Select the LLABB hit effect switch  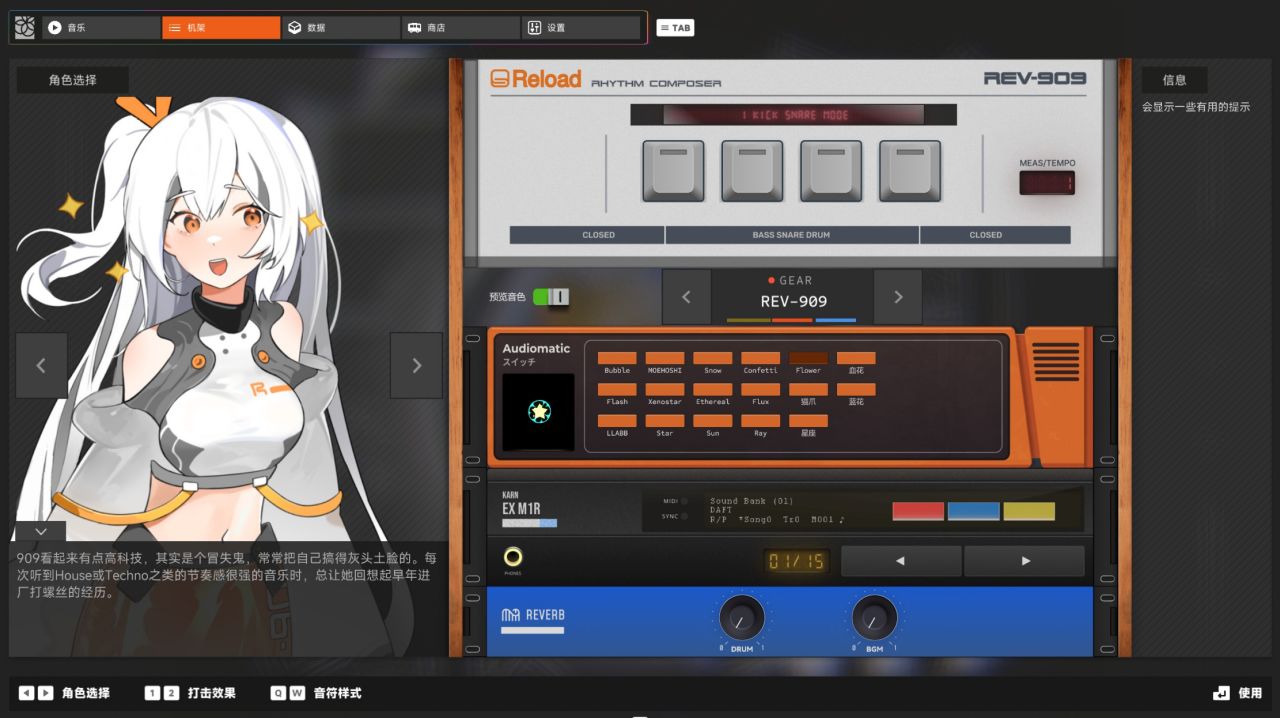point(617,421)
